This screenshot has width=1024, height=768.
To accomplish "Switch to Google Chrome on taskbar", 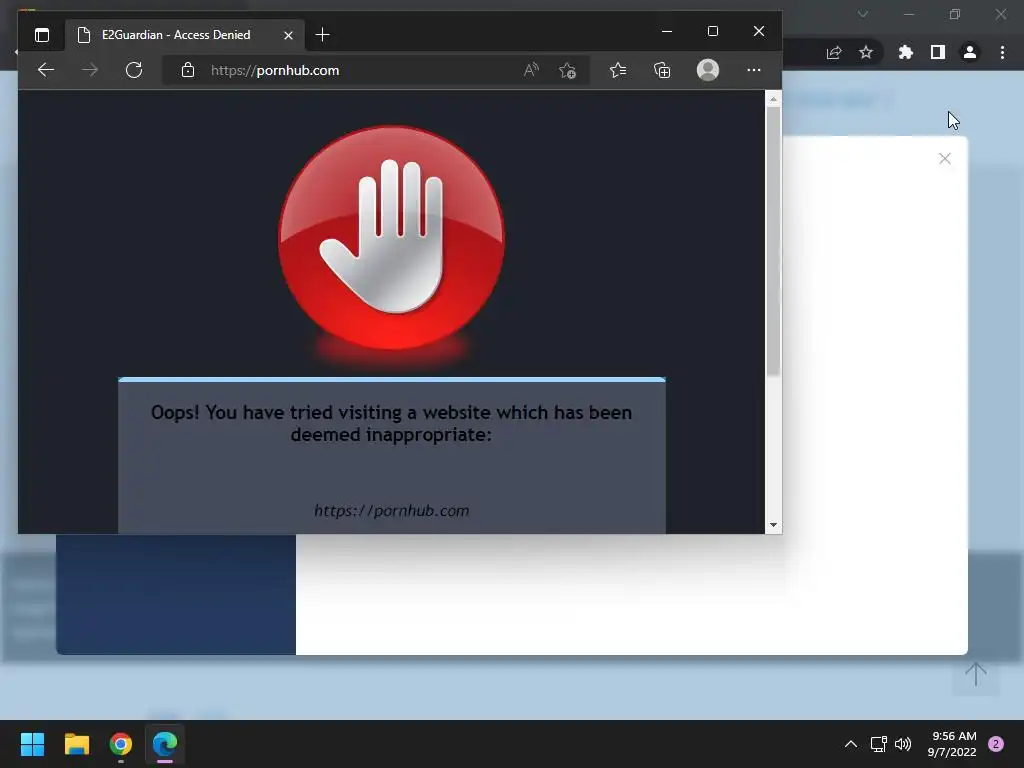I will point(121,744).
